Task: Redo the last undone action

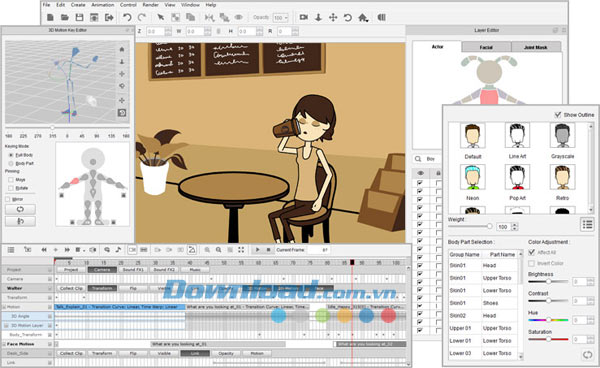Action: (x=142, y=18)
